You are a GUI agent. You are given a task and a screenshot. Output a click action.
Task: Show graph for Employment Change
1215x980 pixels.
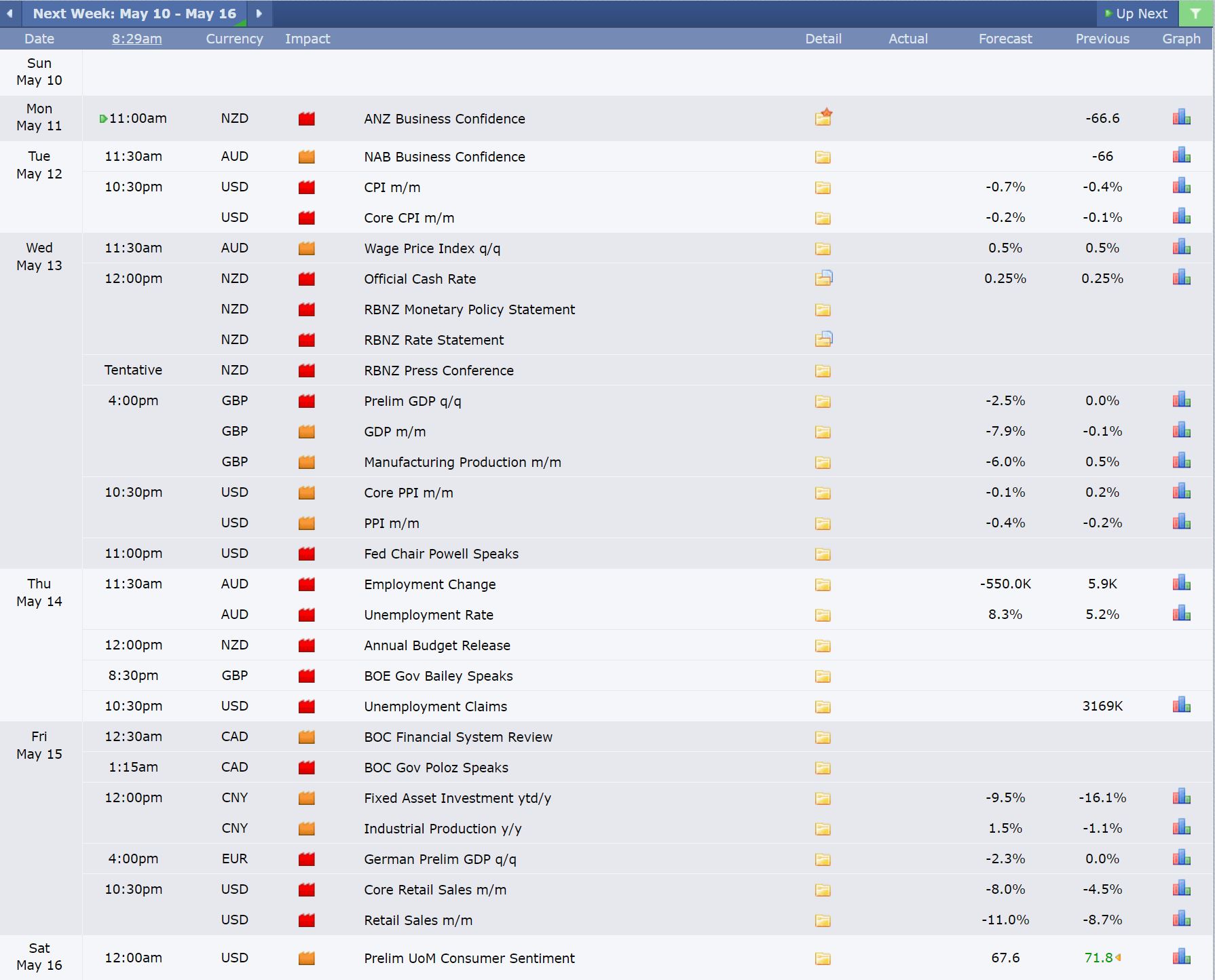pos(1181,583)
